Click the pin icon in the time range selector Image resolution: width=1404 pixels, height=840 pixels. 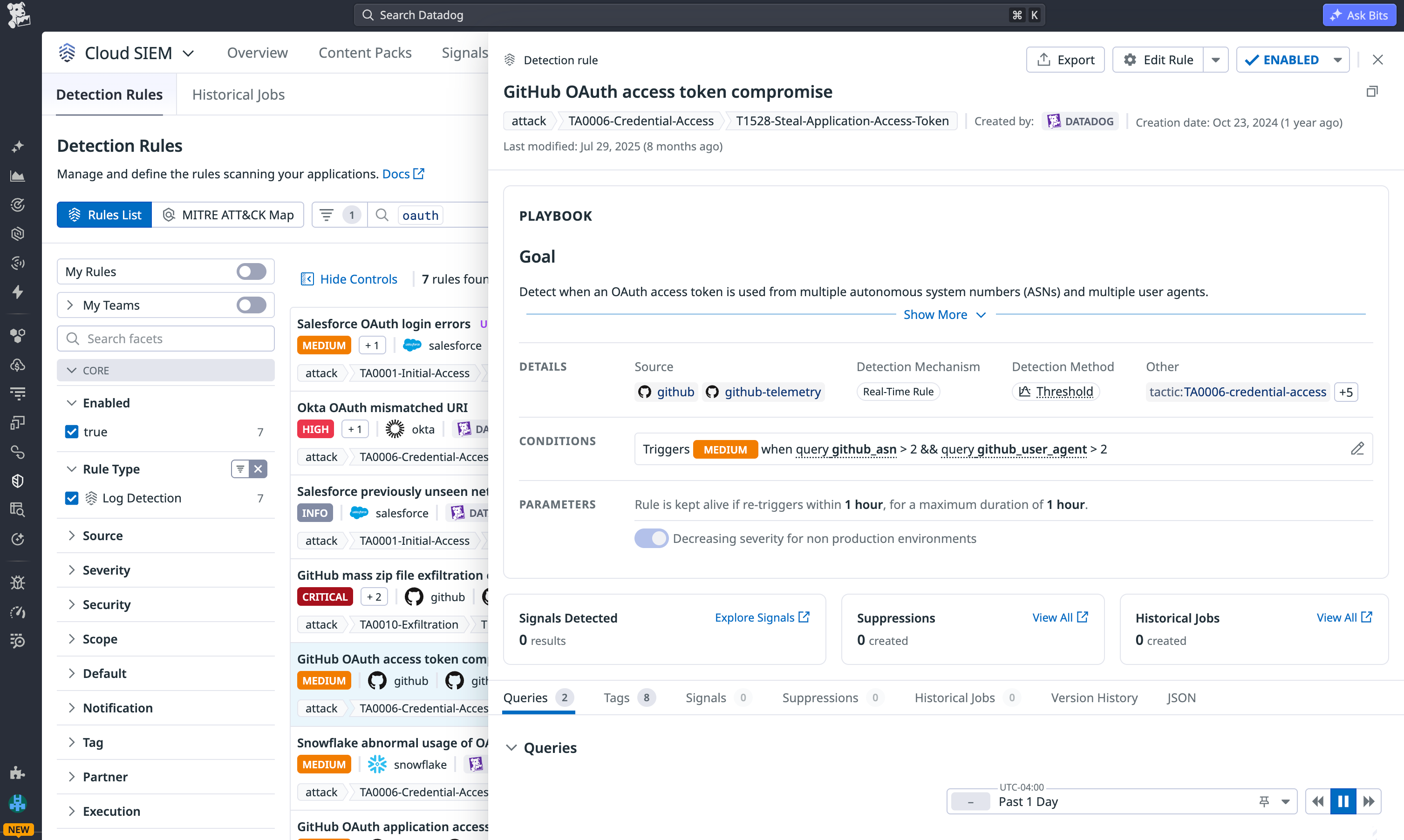[x=1264, y=801]
